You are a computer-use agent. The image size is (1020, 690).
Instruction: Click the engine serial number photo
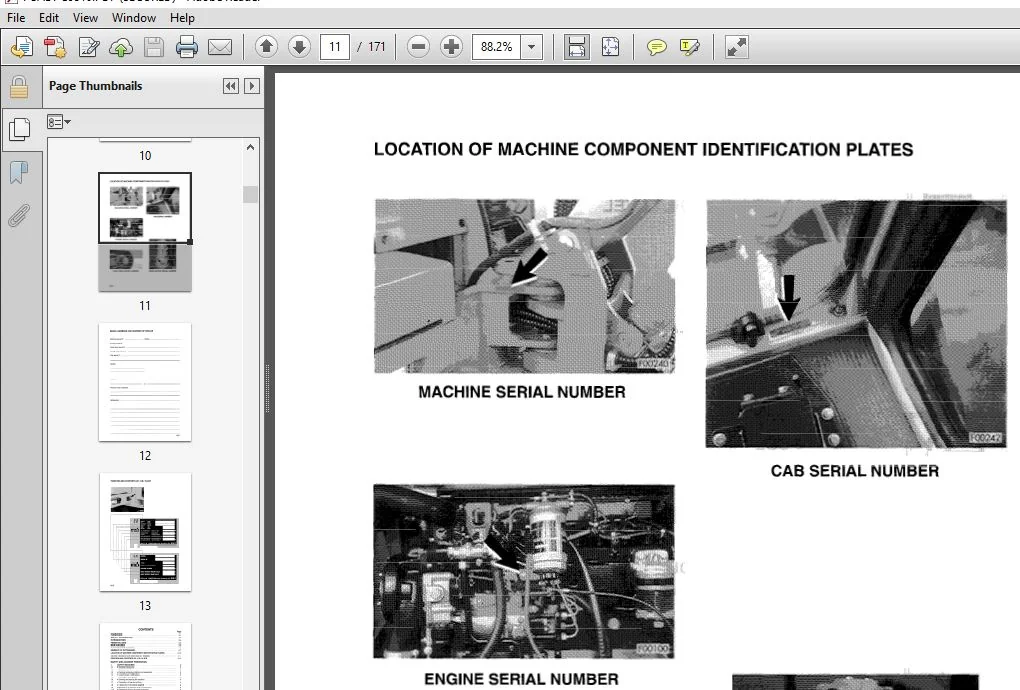click(524, 572)
